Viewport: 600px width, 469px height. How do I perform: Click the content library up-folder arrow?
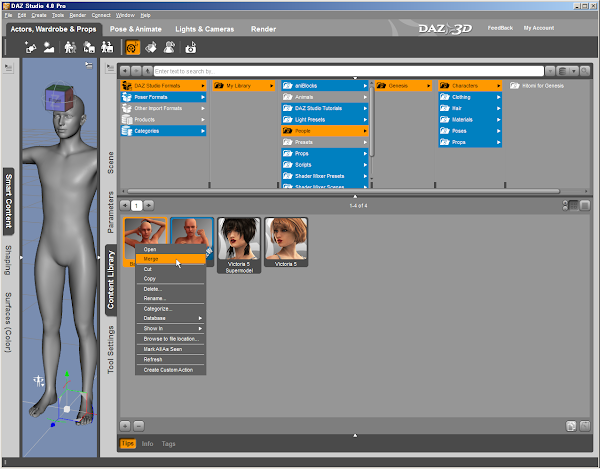(x=147, y=71)
